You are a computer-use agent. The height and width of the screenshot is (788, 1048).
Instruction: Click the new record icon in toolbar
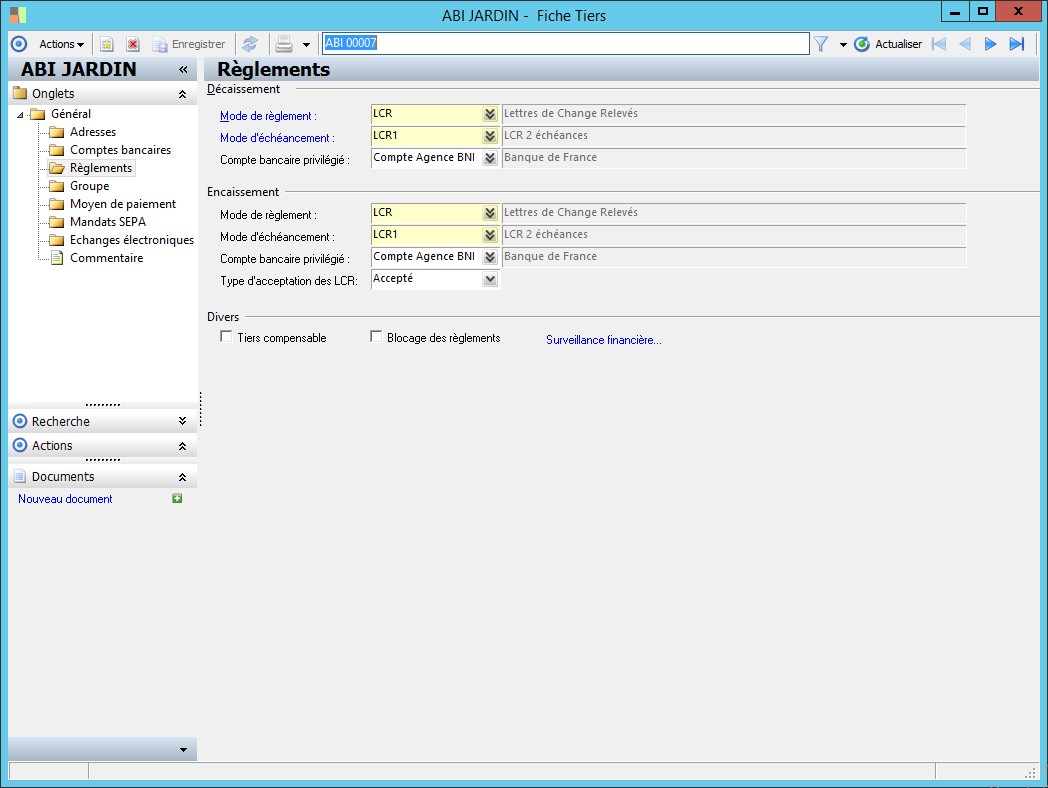click(x=107, y=44)
